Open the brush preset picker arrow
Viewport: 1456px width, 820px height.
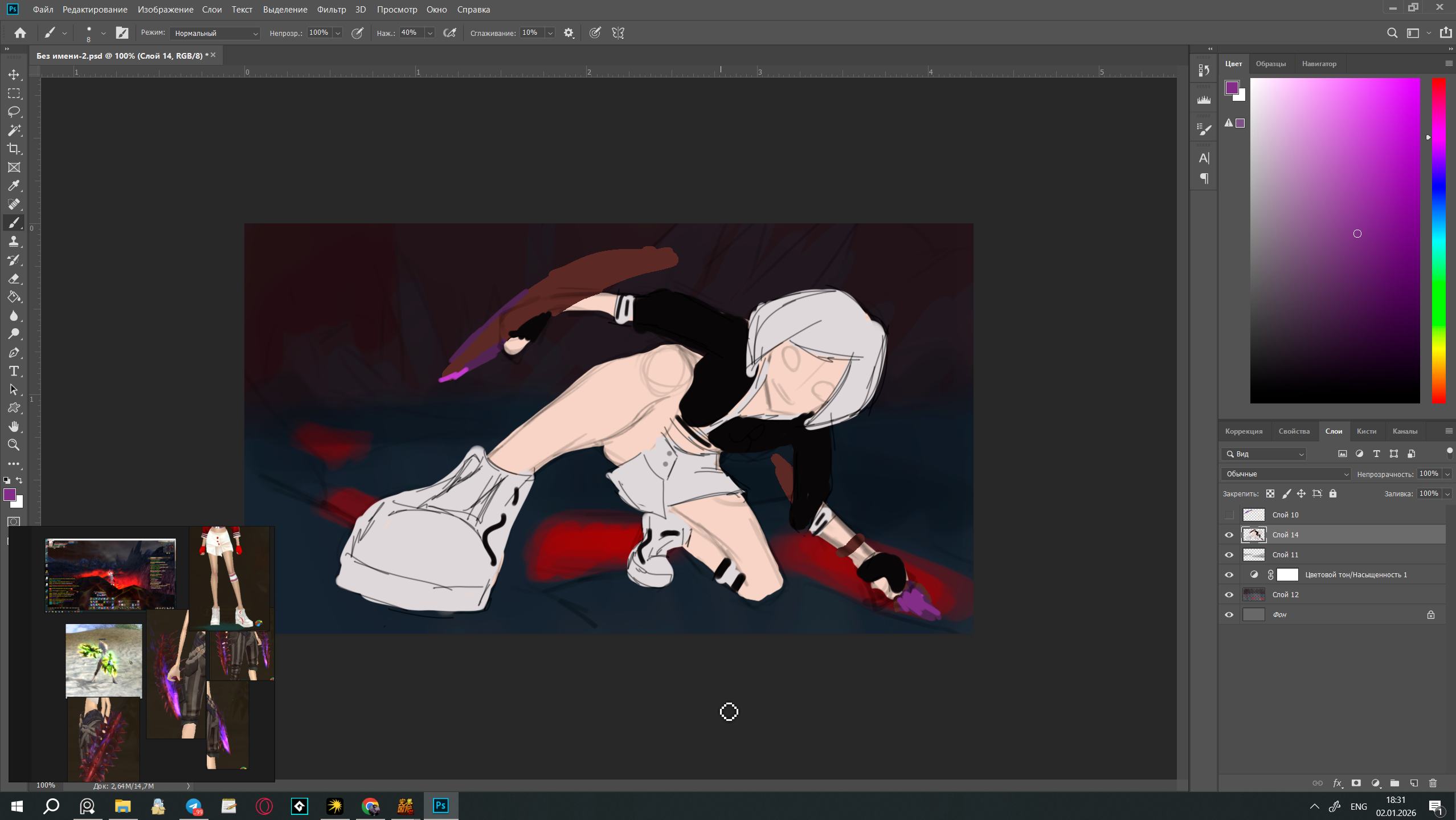point(103,33)
